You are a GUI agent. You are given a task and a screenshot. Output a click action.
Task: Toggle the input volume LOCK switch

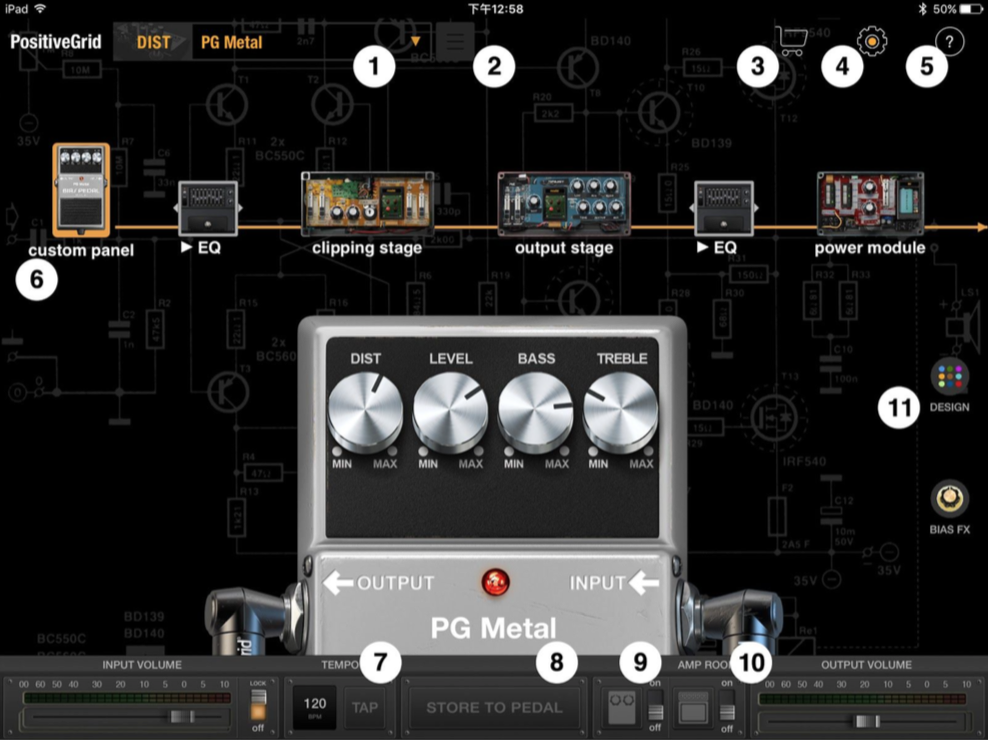point(258,705)
